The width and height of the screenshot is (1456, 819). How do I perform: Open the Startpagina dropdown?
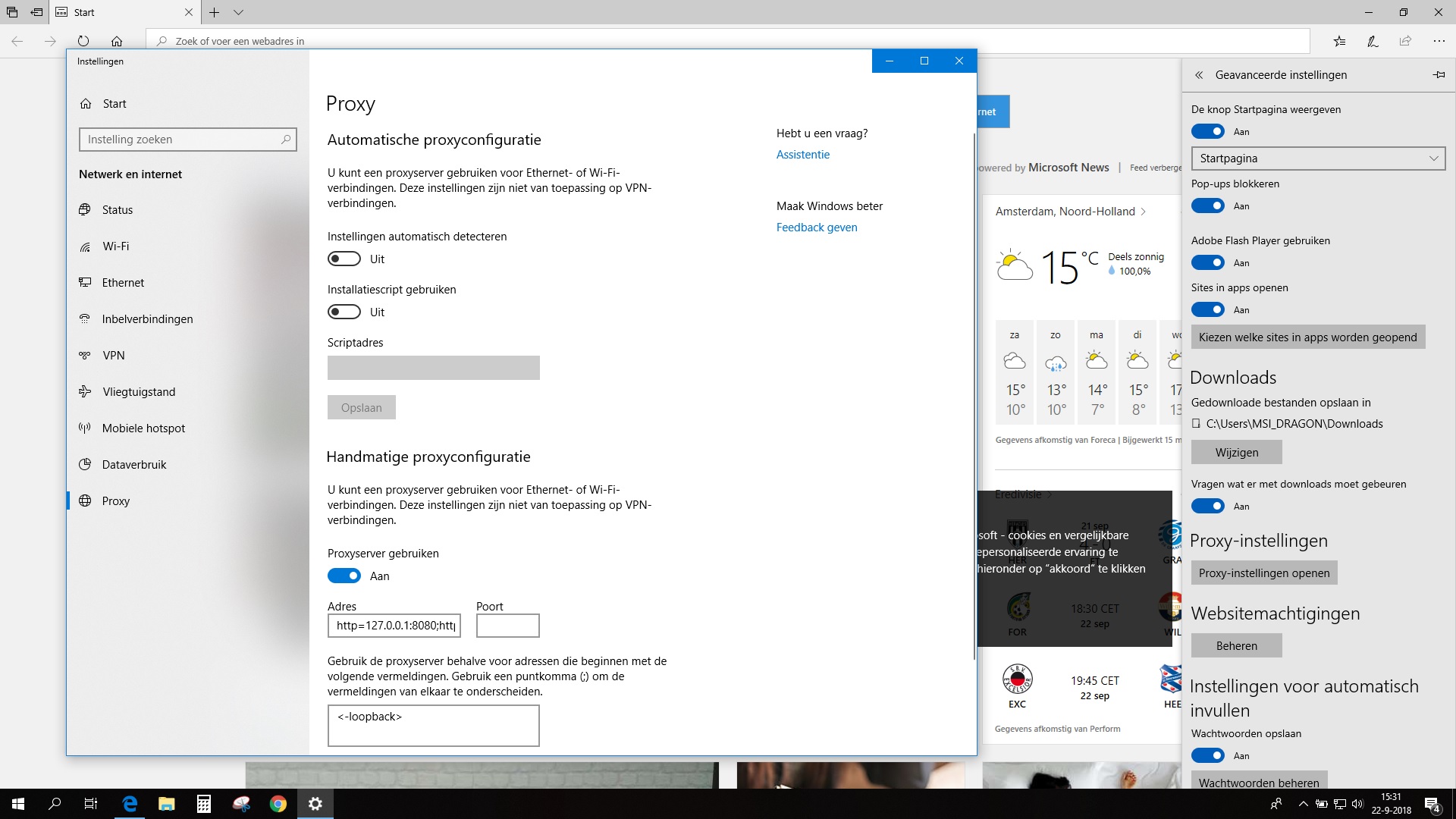1318,158
